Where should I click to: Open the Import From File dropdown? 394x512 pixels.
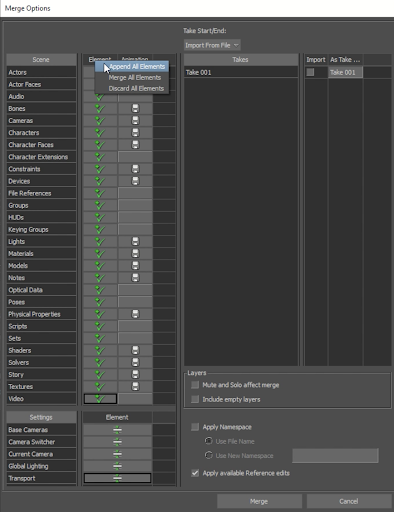[x=212, y=45]
